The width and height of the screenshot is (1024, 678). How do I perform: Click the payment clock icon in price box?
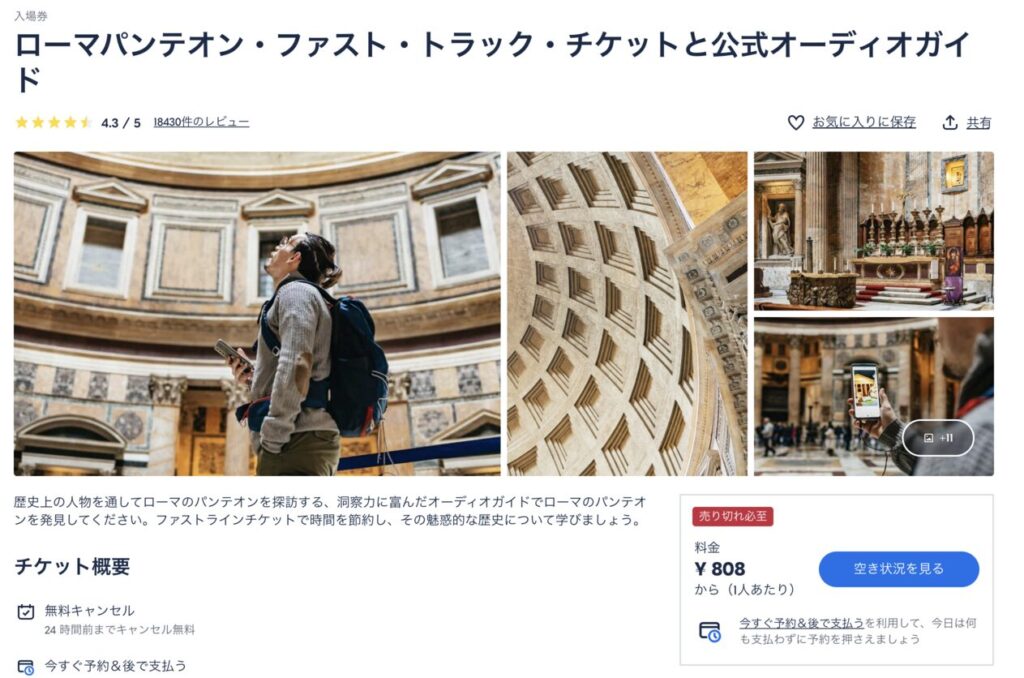pyautogui.click(x=710, y=632)
